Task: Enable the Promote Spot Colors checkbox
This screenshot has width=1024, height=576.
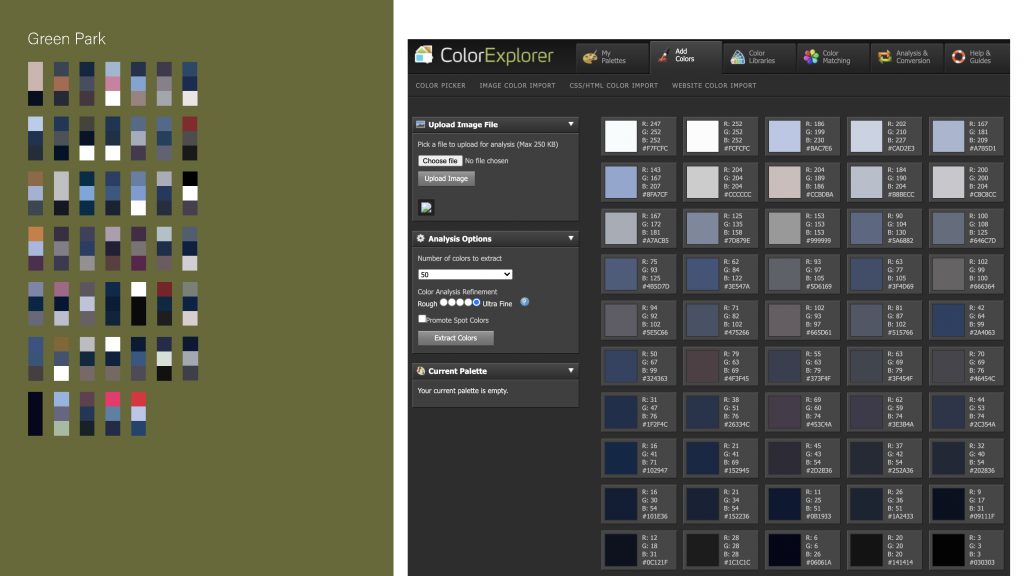Action: [x=422, y=319]
